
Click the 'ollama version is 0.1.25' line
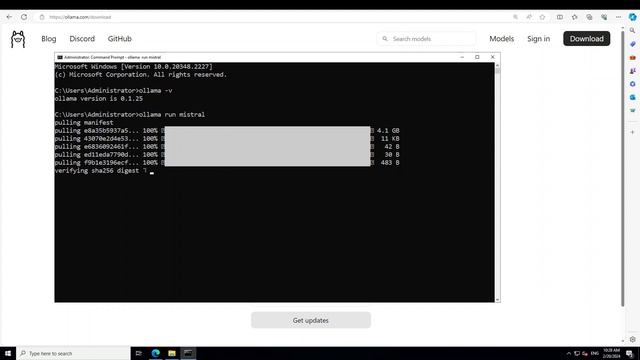[x=99, y=99]
